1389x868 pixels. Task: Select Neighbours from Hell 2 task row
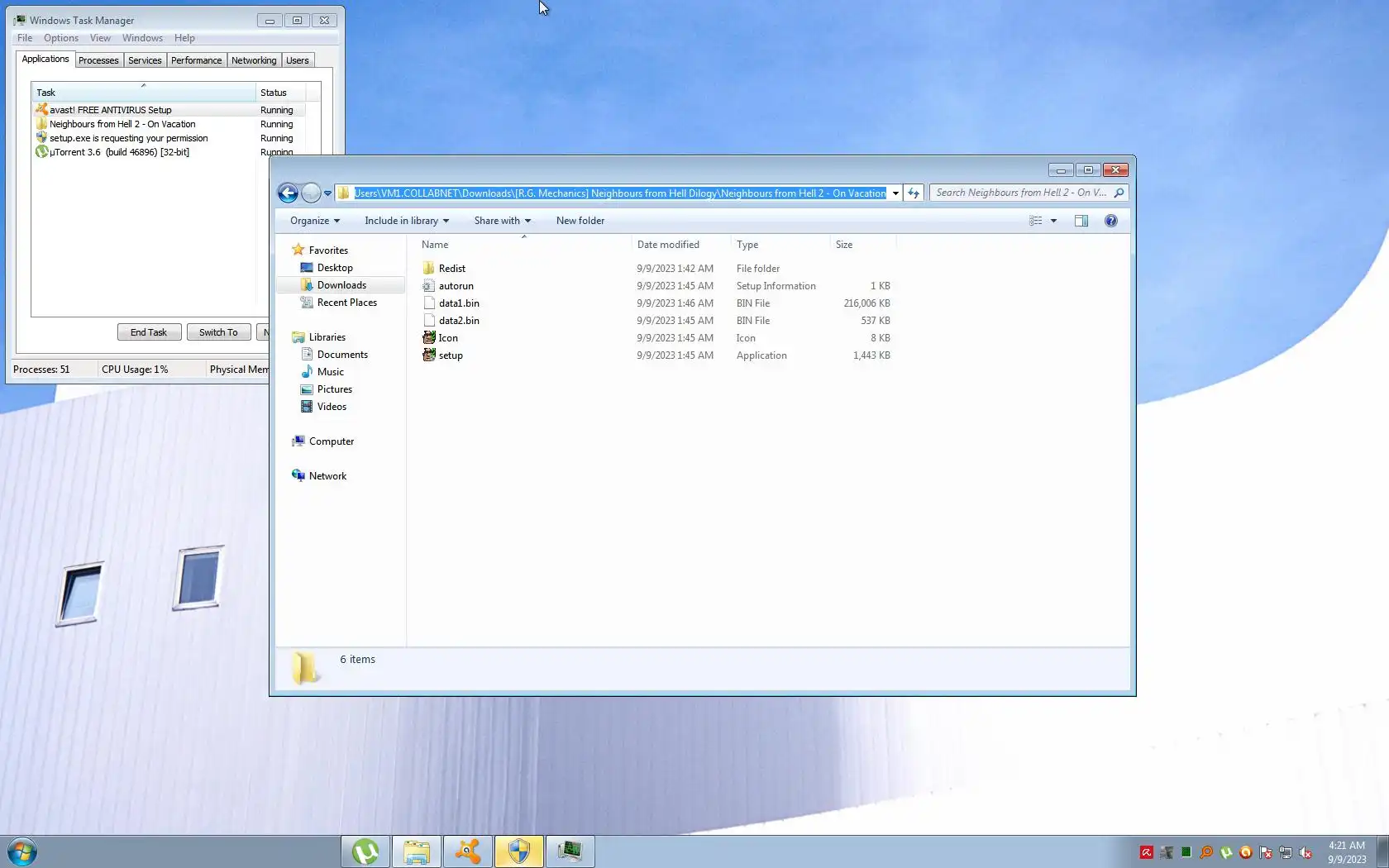(169, 124)
